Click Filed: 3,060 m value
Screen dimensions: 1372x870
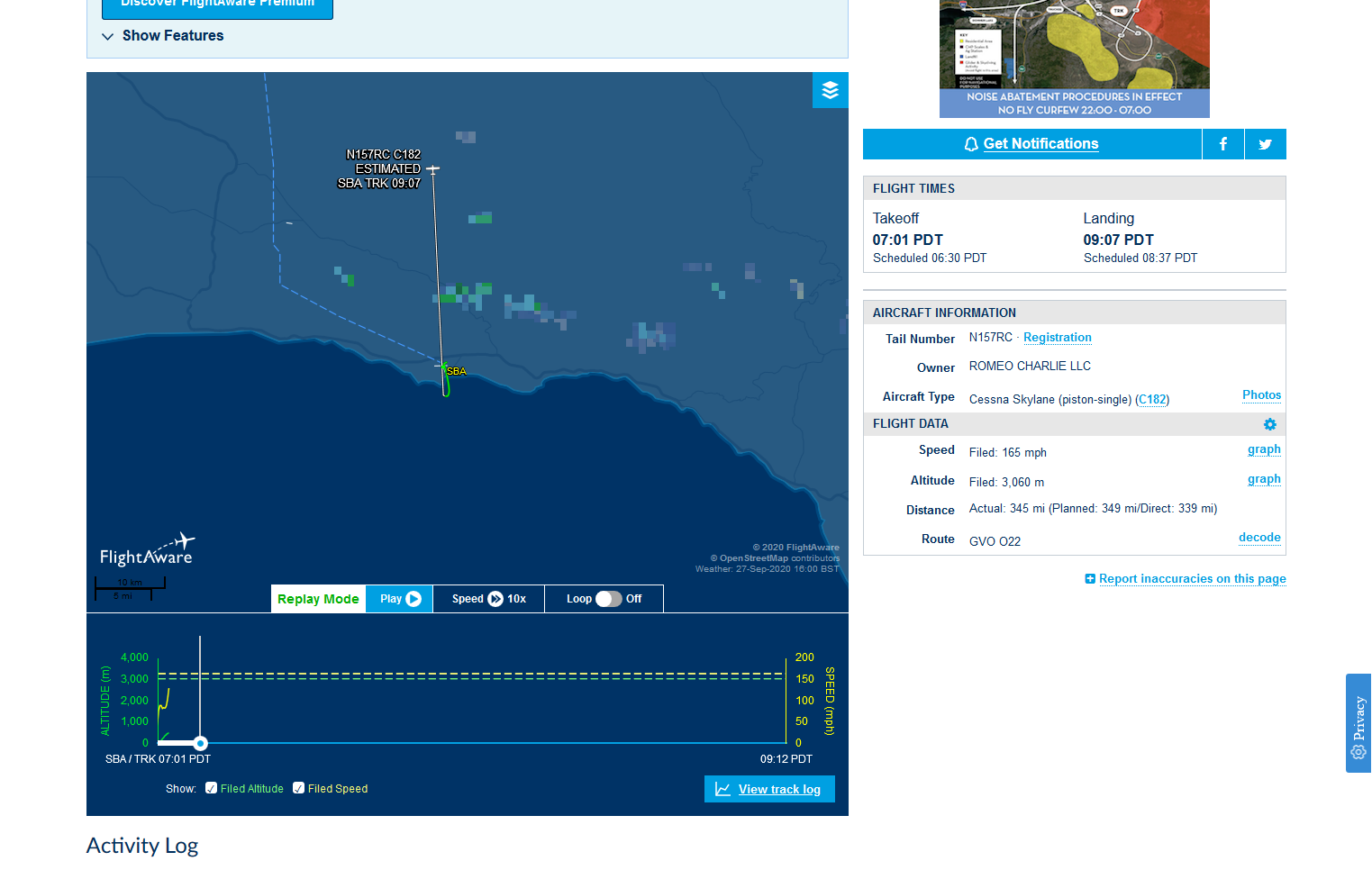pos(1007,483)
